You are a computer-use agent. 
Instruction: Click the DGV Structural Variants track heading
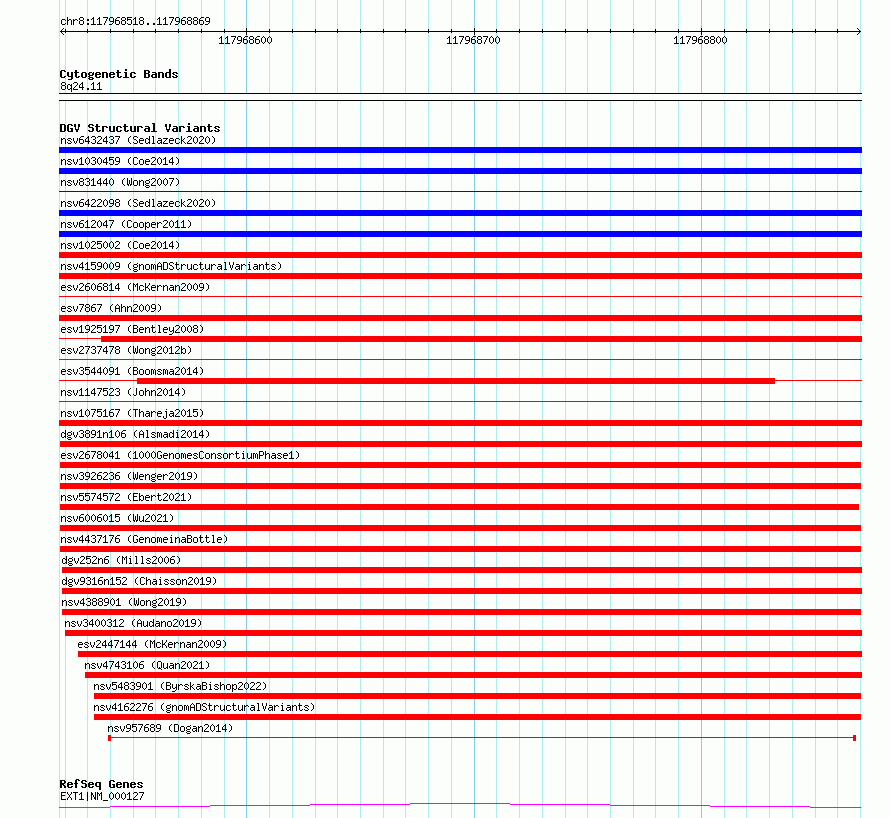coord(140,128)
